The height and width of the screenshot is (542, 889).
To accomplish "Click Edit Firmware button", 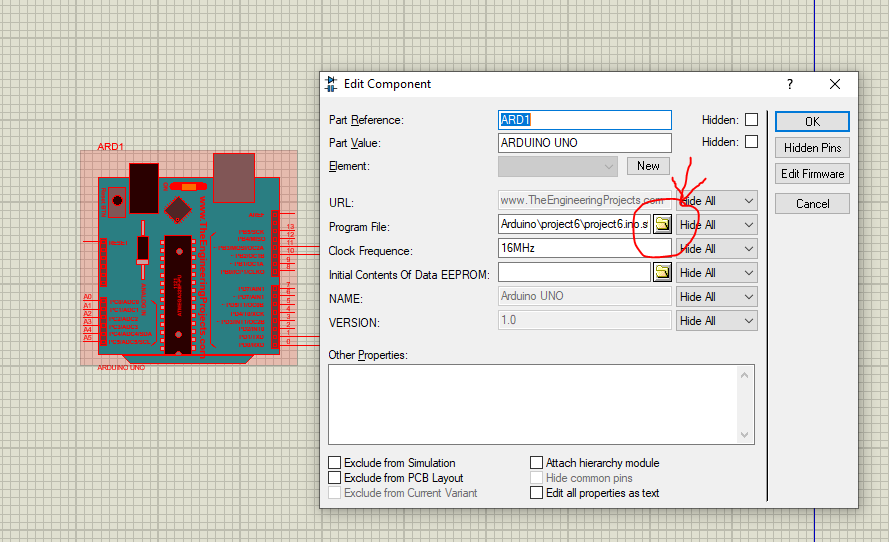I will pyautogui.click(x=812, y=173).
